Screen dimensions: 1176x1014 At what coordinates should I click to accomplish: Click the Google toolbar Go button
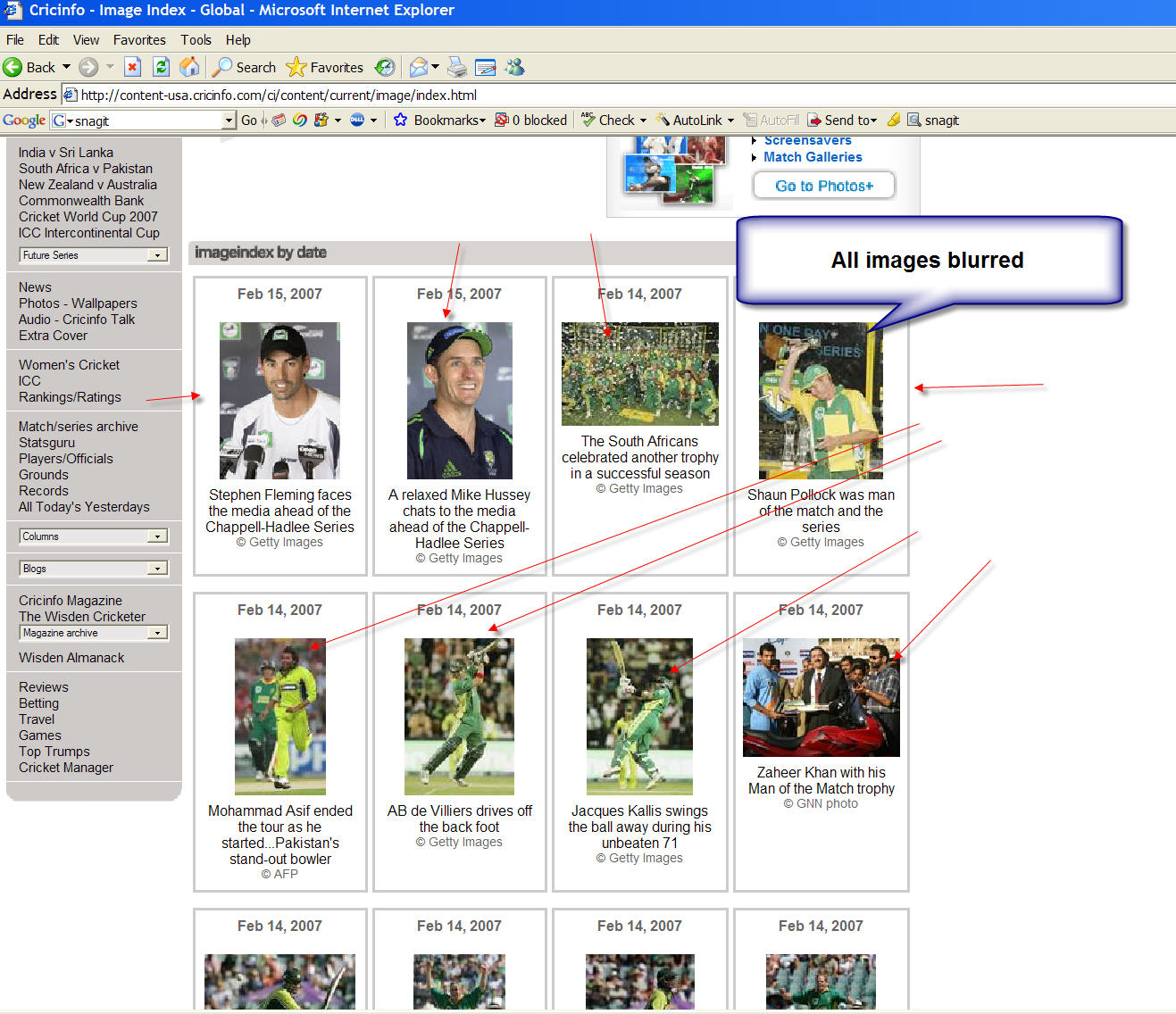(x=249, y=121)
